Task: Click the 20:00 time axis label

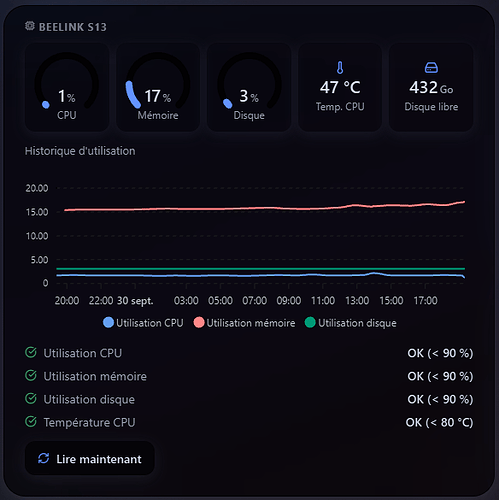Action: (x=67, y=301)
